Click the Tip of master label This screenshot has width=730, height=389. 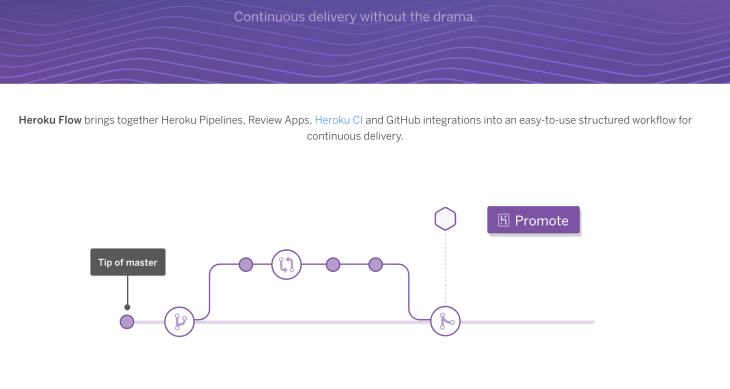(x=128, y=262)
